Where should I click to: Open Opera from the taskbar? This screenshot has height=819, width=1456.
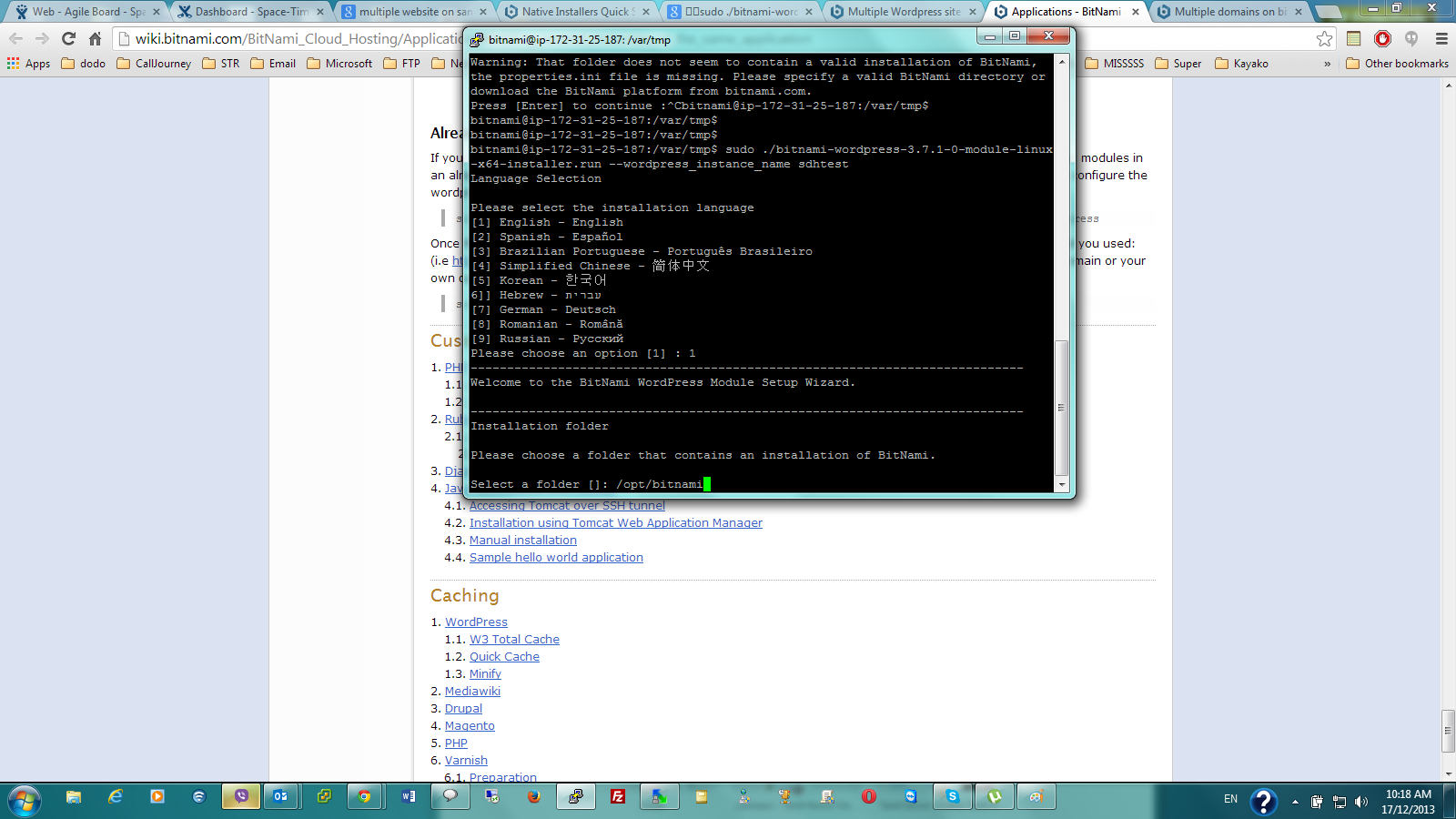(x=869, y=797)
